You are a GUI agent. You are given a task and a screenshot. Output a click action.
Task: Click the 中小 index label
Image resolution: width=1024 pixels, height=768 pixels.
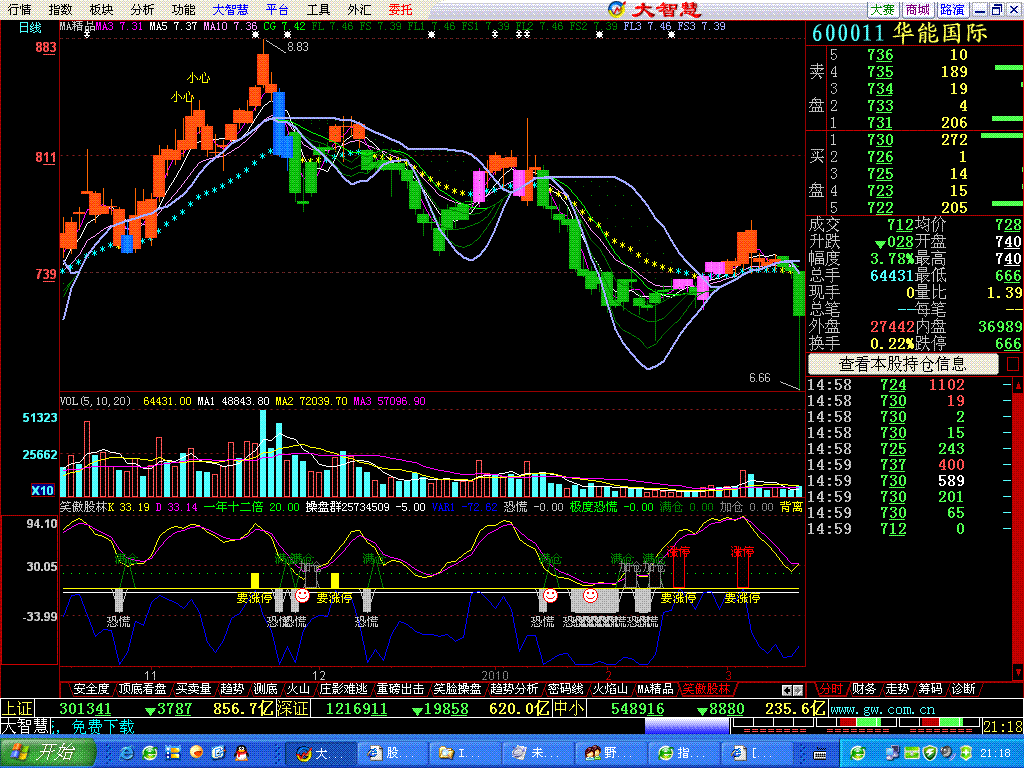(x=569, y=709)
